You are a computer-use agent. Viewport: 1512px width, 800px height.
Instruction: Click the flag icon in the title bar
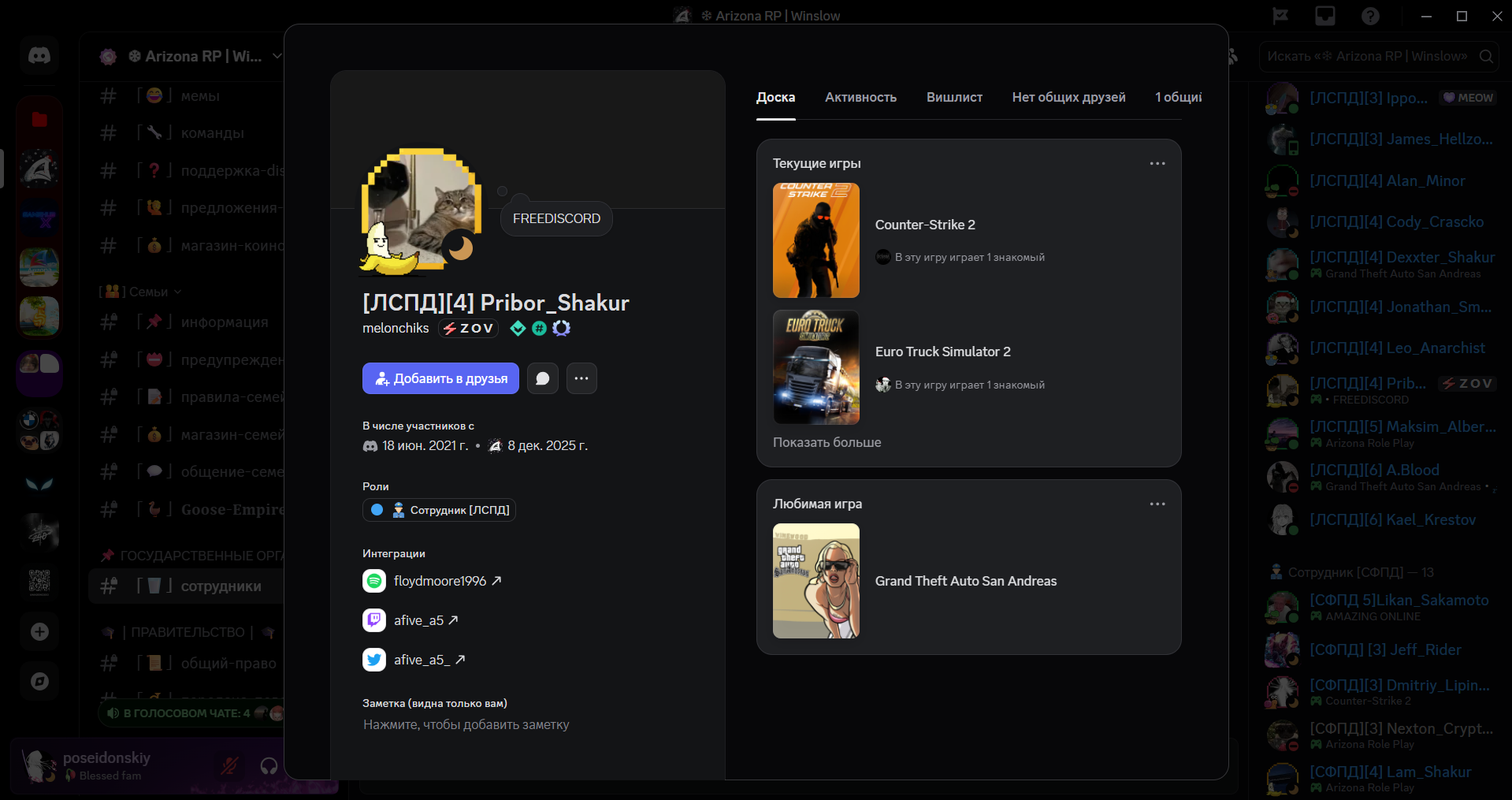pos(1280,16)
